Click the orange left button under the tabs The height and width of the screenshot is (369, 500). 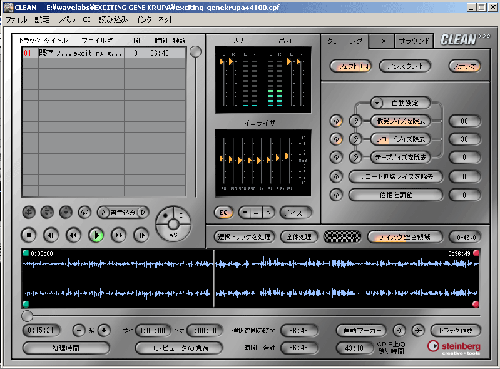point(350,66)
